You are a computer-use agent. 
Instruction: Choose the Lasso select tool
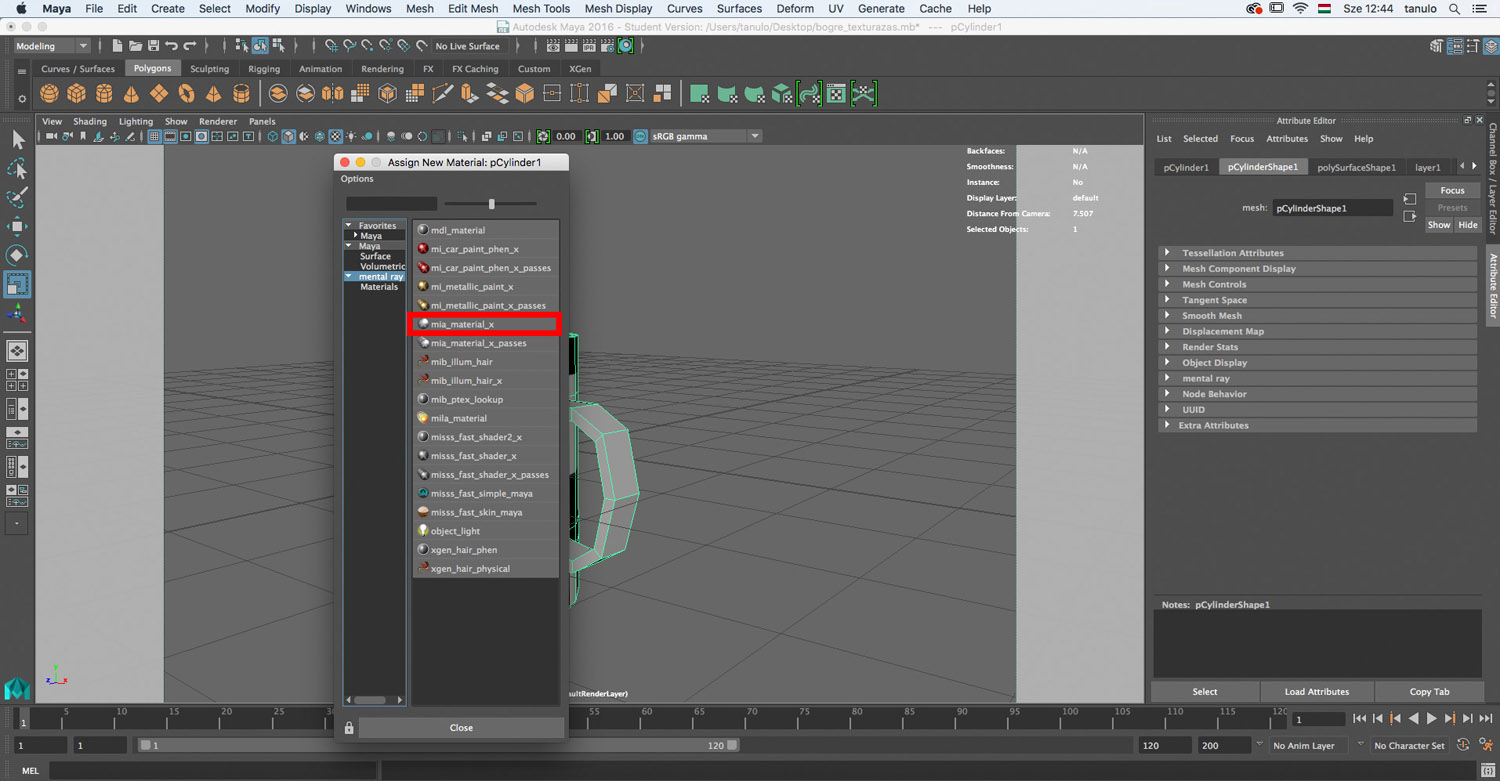tap(17, 168)
